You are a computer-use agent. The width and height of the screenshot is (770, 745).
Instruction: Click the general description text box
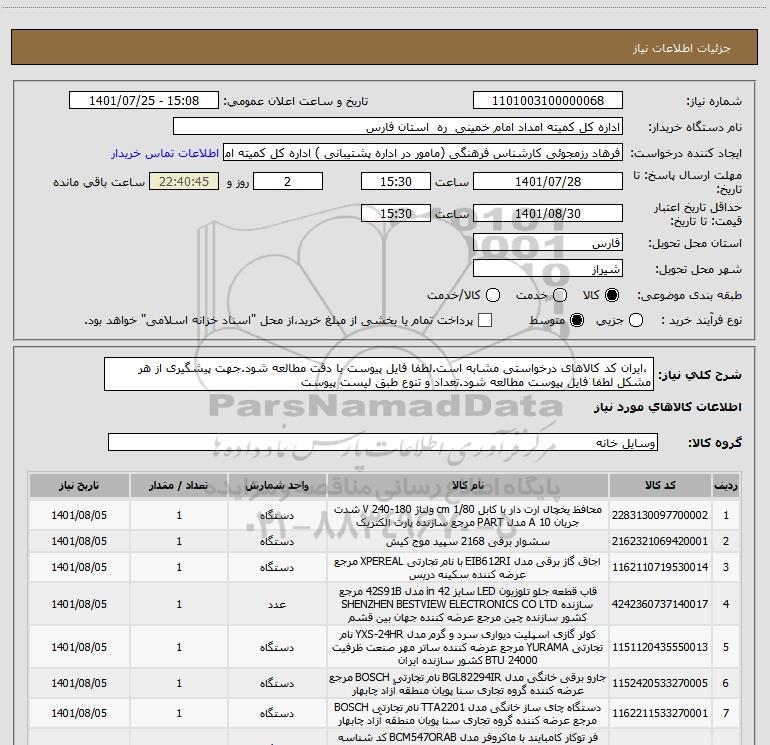click(x=379, y=375)
